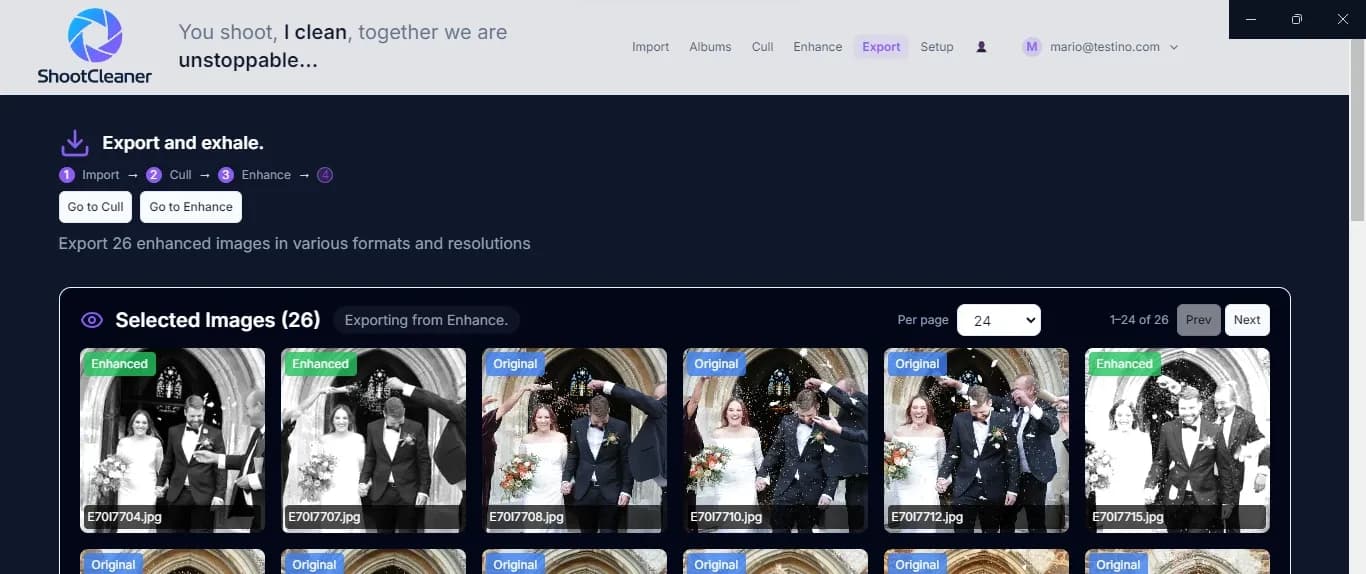This screenshot has width=1366, height=574.
Task: Toggle the eye icon next to Selected Images
Action: click(x=92, y=320)
